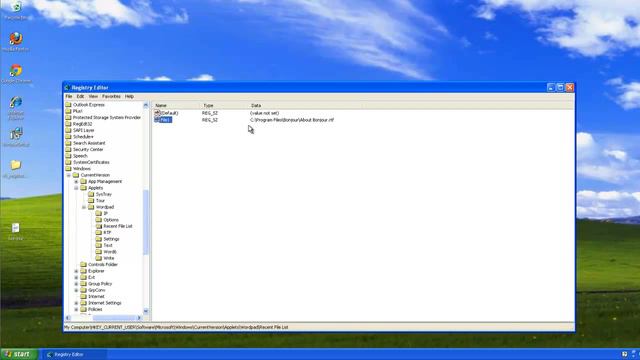640x360 pixels.
Task: Click the Speech key folder icon
Action: click(68, 156)
